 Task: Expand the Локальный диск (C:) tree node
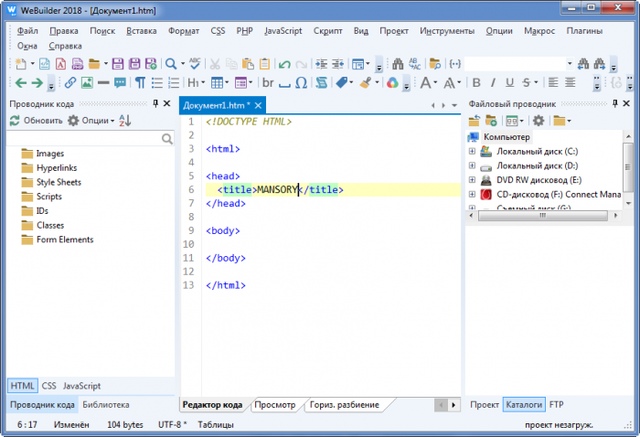point(472,151)
